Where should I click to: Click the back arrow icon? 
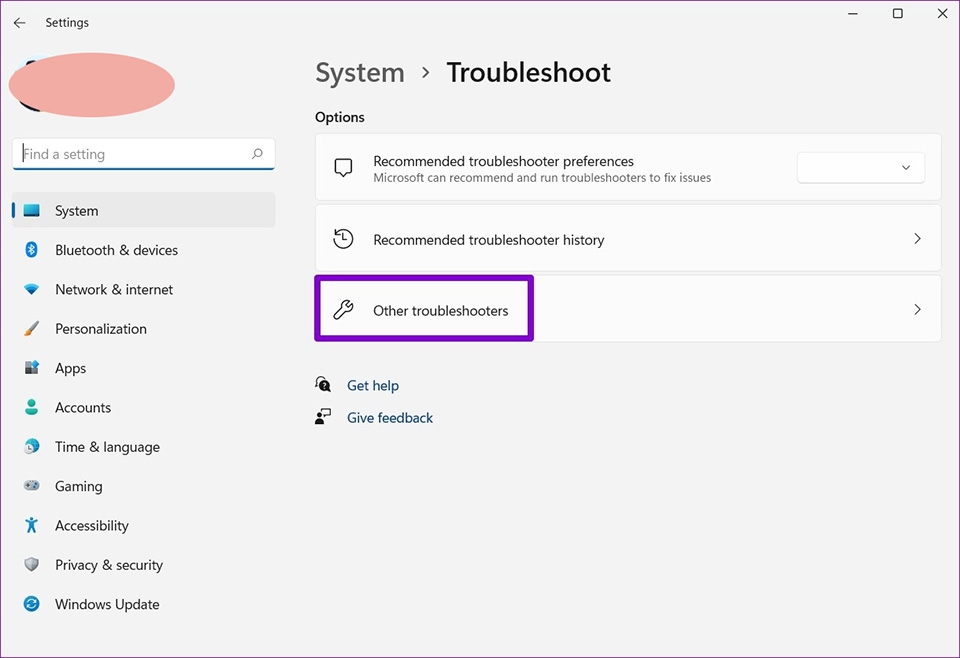point(20,23)
